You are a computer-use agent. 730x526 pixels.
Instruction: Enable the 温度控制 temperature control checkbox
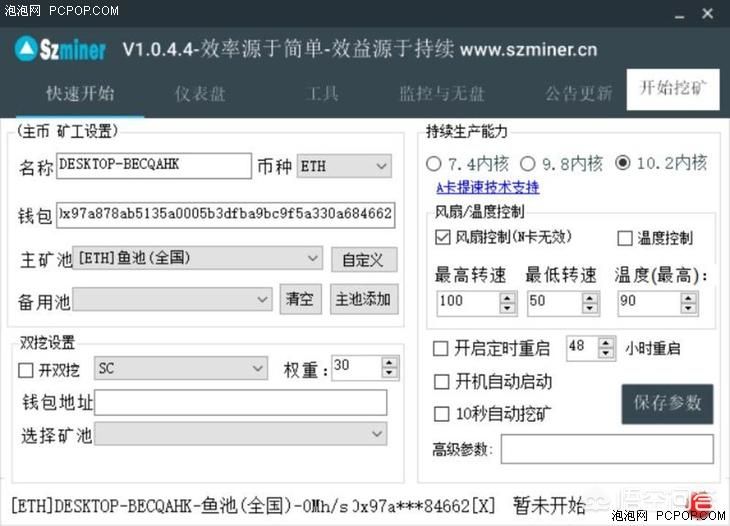pos(625,238)
